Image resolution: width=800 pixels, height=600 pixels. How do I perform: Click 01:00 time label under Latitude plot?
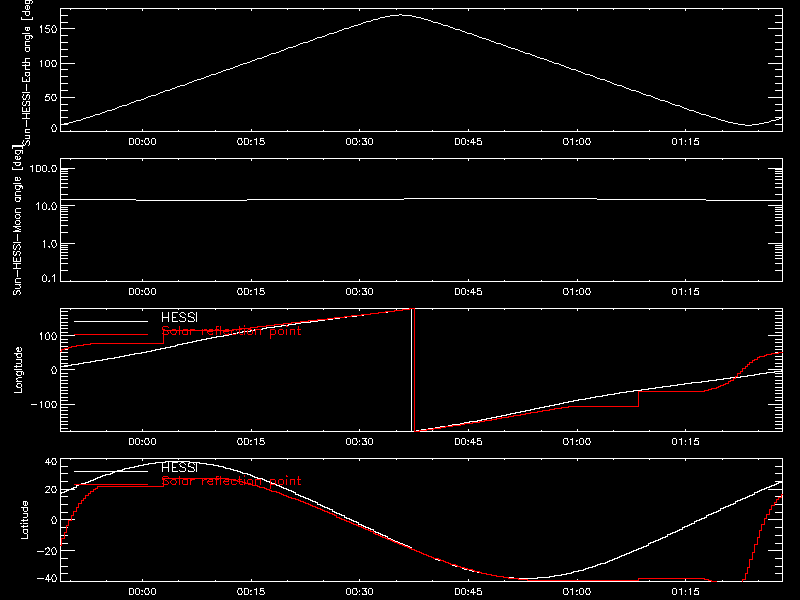(x=577, y=592)
